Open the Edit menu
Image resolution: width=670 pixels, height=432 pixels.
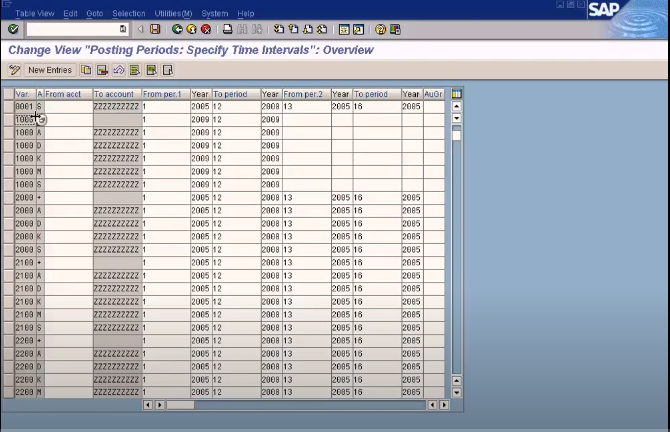pos(71,13)
